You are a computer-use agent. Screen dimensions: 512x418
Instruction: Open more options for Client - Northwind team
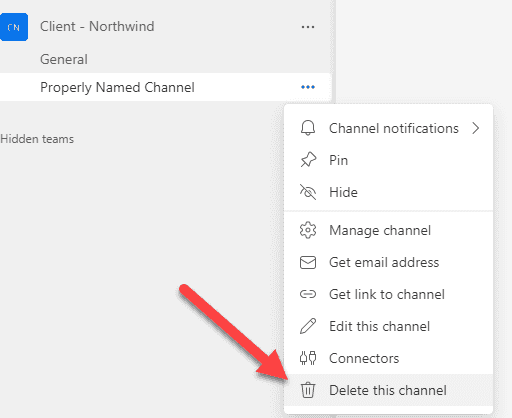(308, 27)
